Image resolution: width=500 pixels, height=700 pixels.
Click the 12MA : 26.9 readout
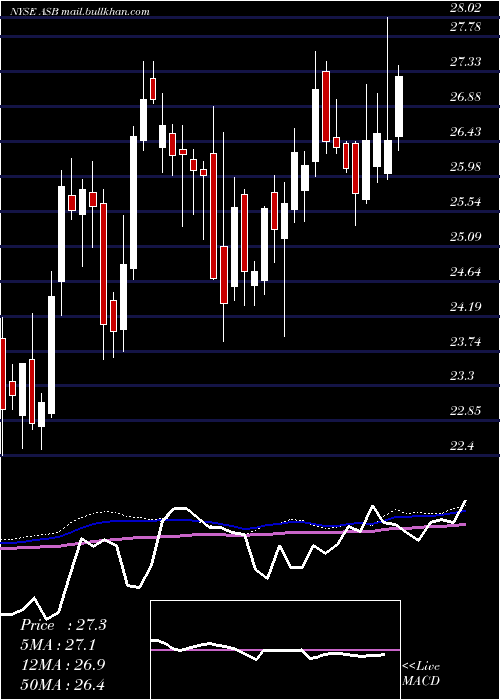(62, 665)
